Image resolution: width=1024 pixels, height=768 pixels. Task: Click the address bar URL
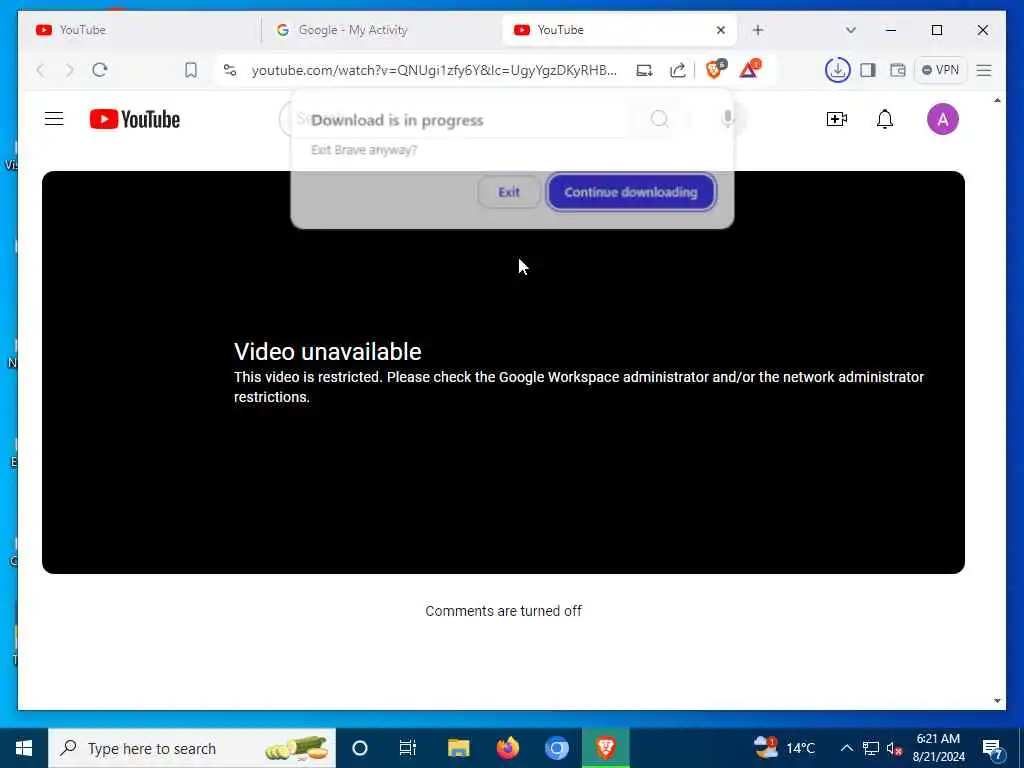click(434, 70)
